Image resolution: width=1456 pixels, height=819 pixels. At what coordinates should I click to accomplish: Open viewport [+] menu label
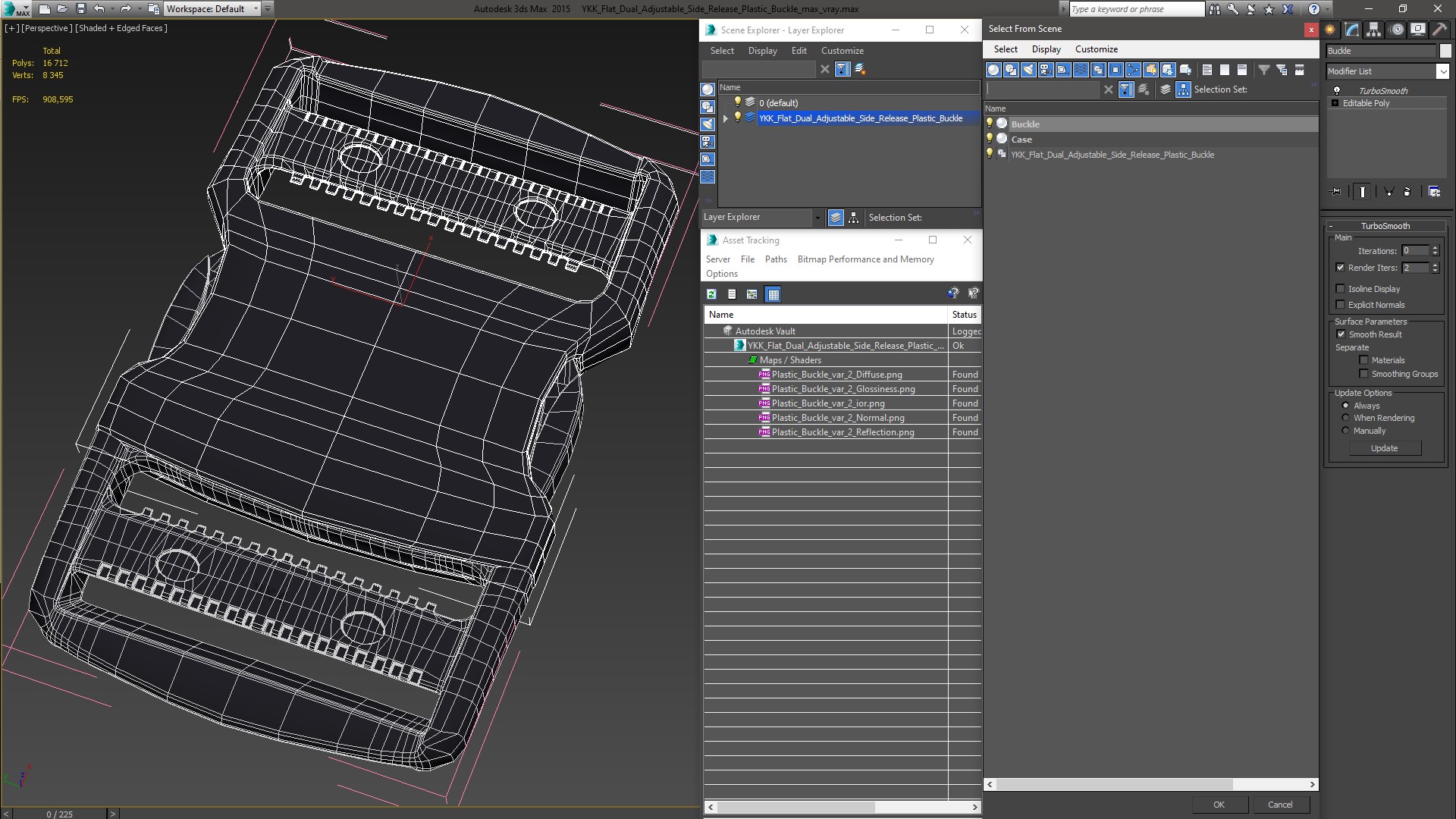(11, 28)
